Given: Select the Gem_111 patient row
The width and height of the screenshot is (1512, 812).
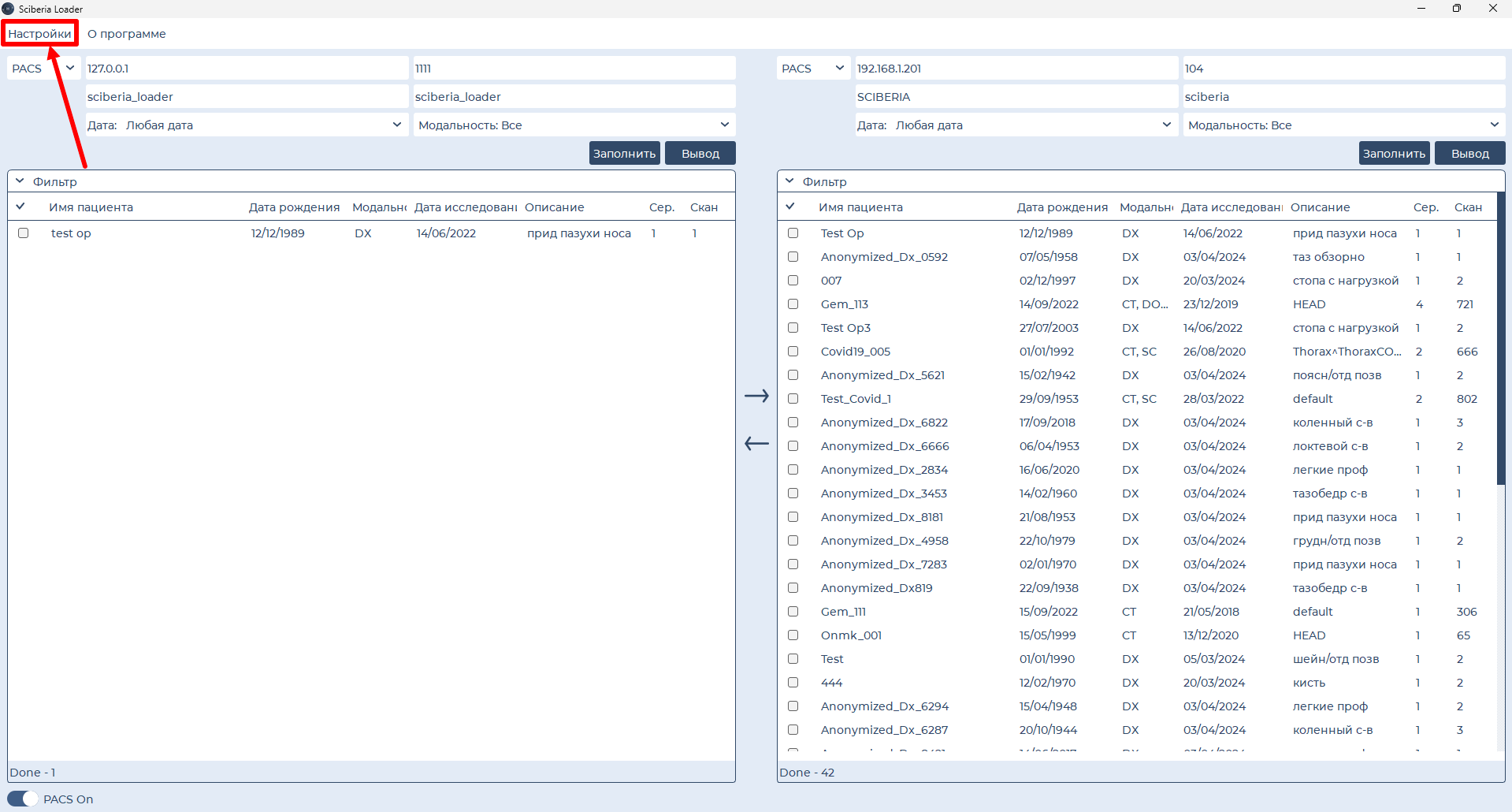Looking at the screenshot, I should [x=1136, y=612].
